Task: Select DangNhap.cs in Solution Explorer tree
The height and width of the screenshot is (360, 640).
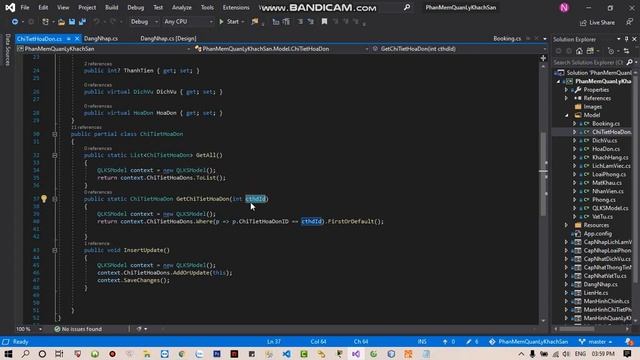Action: tap(600, 284)
